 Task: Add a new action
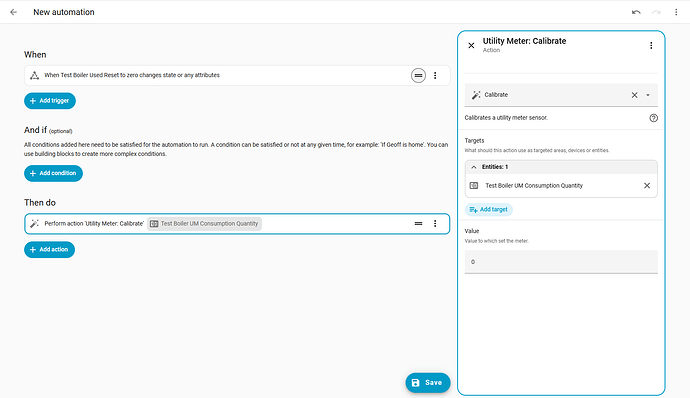pos(49,250)
